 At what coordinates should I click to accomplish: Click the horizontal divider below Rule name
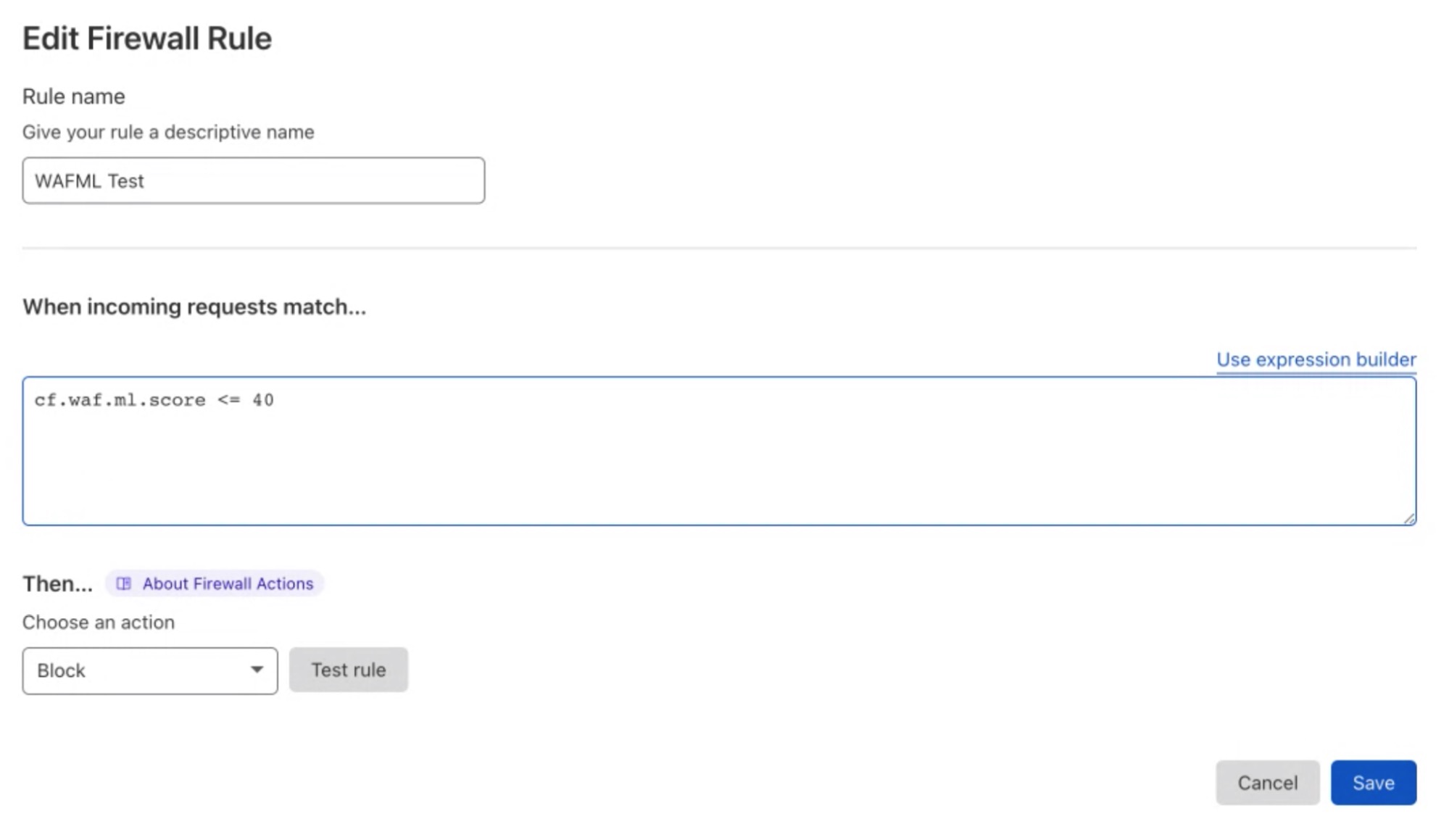pos(718,248)
